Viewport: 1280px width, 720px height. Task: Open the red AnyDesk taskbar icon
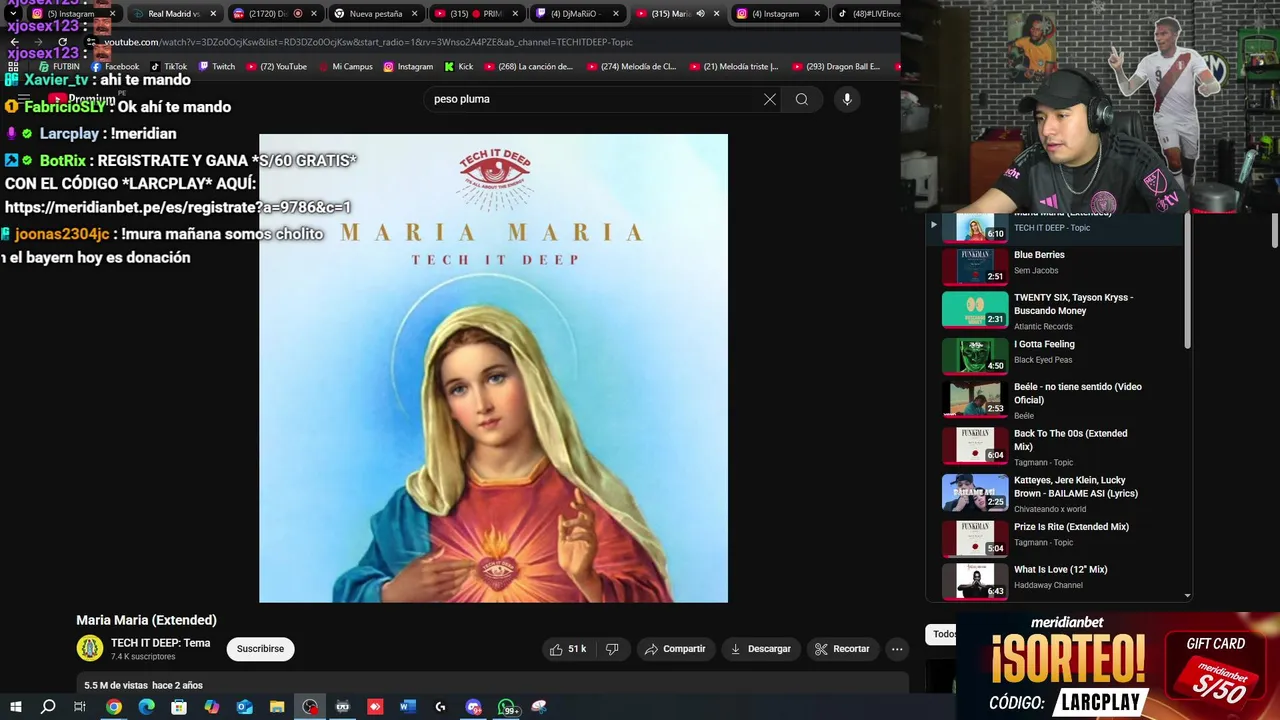point(375,707)
